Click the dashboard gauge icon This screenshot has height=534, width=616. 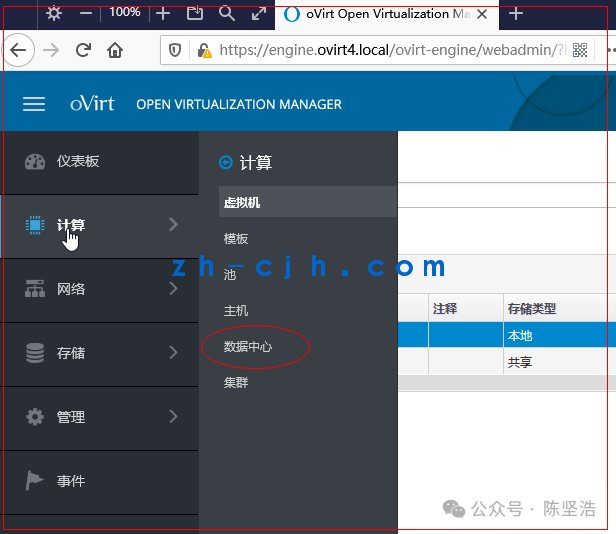pyautogui.click(x=35, y=162)
